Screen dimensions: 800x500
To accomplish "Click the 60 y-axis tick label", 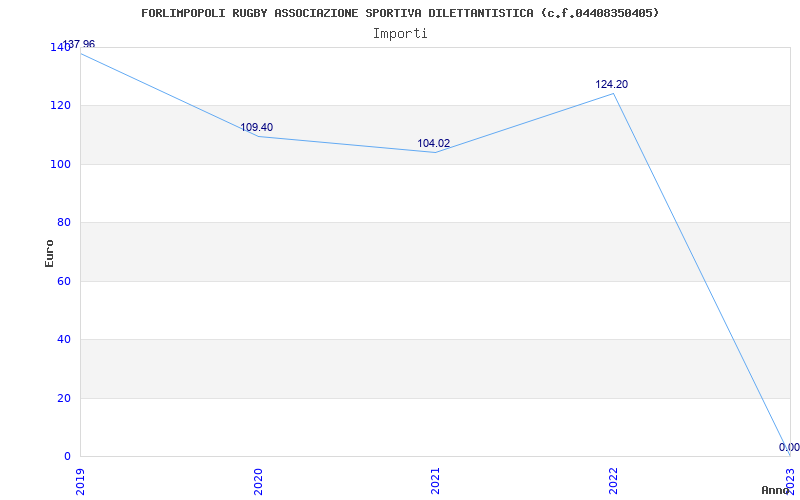I will click(x=64, y=281).
